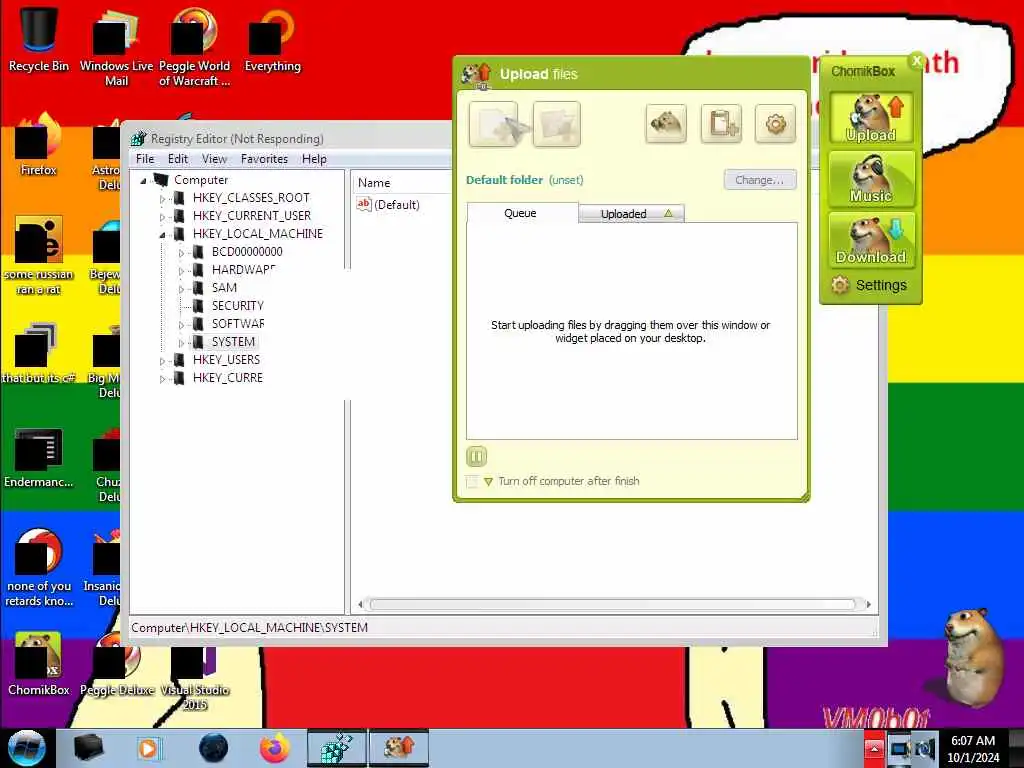The height and width of the screenshot is (768, 1024).
Task: Click the pause queue icon in Upload window
Action: click(x=476, y=456)
